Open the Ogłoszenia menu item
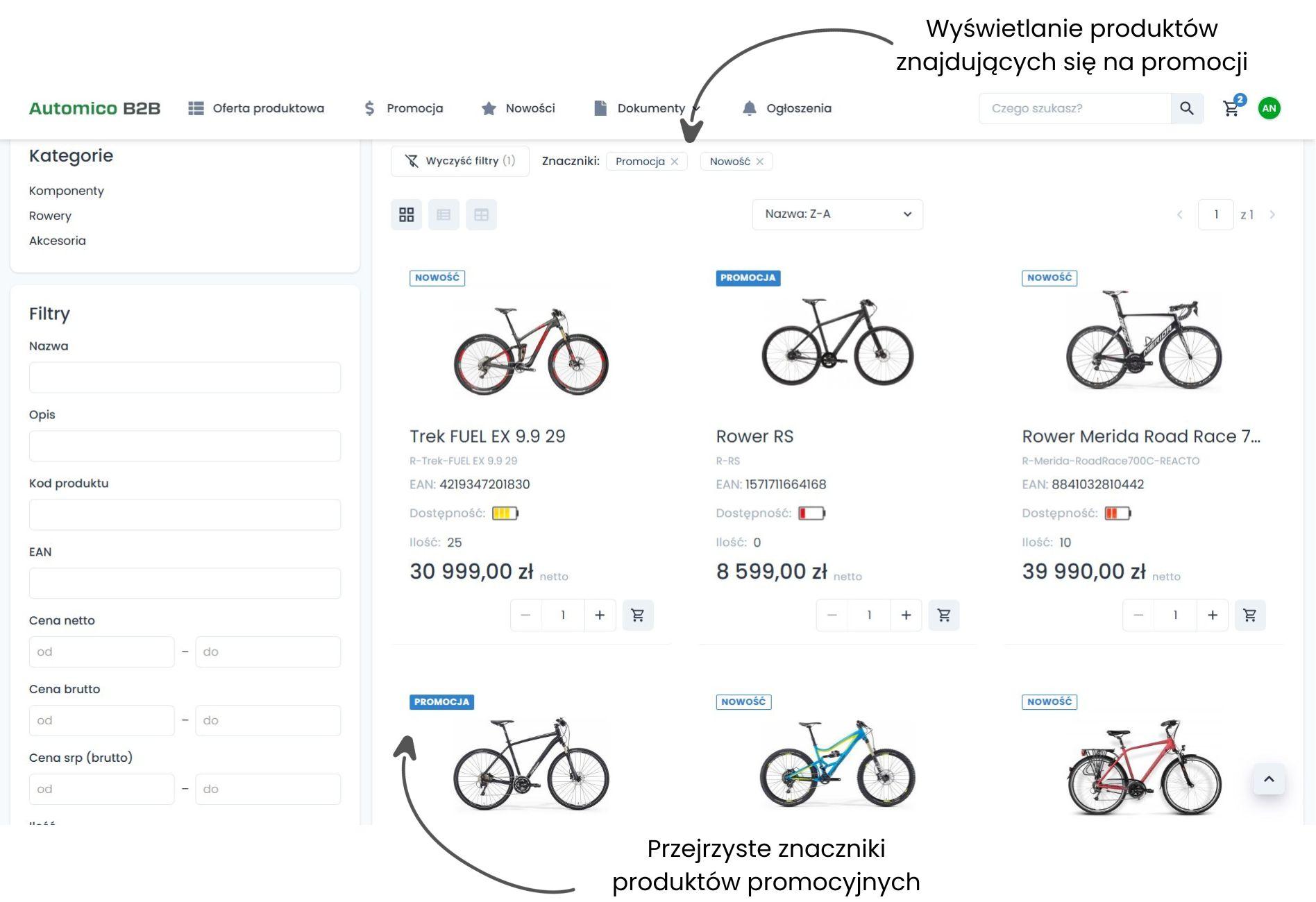 coord(787,108)
